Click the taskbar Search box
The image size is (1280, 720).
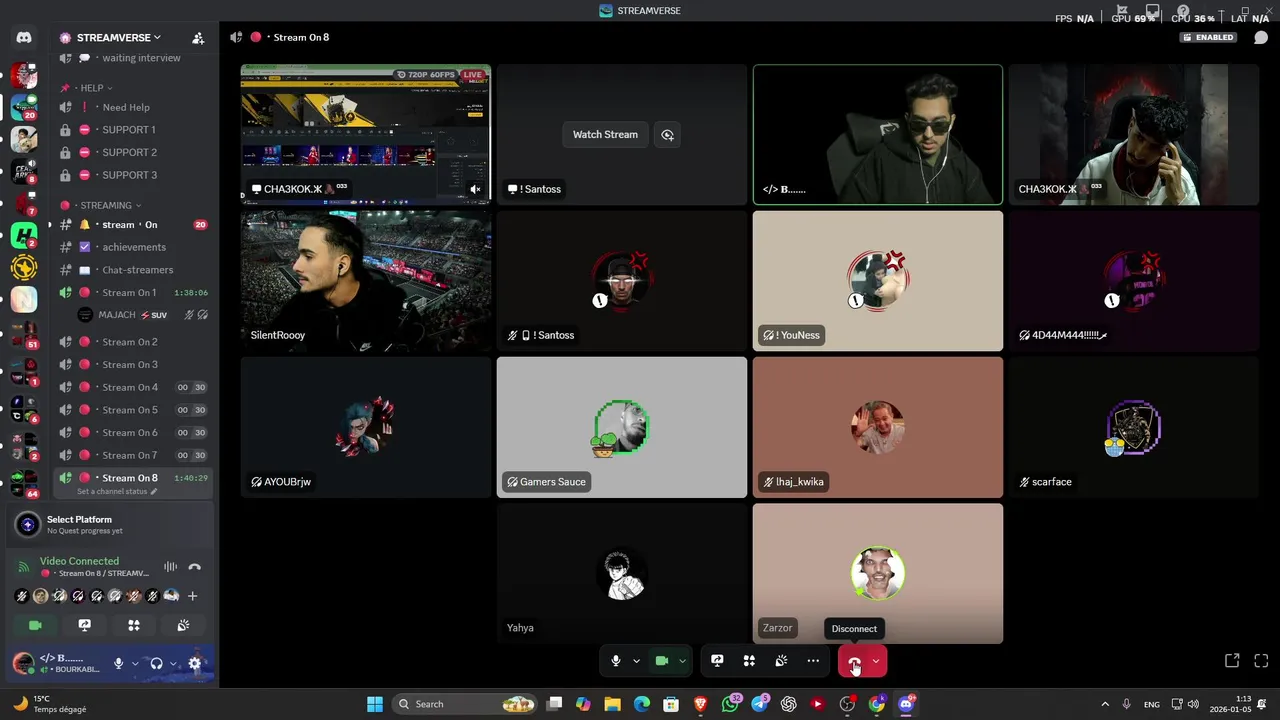point(465,704)
